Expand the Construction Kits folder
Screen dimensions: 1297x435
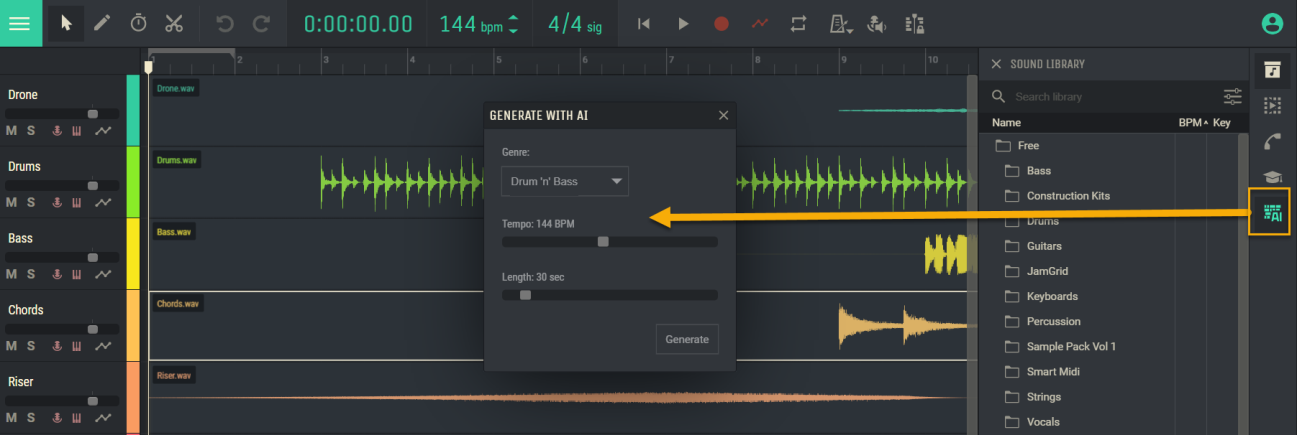pos(1068,196)
